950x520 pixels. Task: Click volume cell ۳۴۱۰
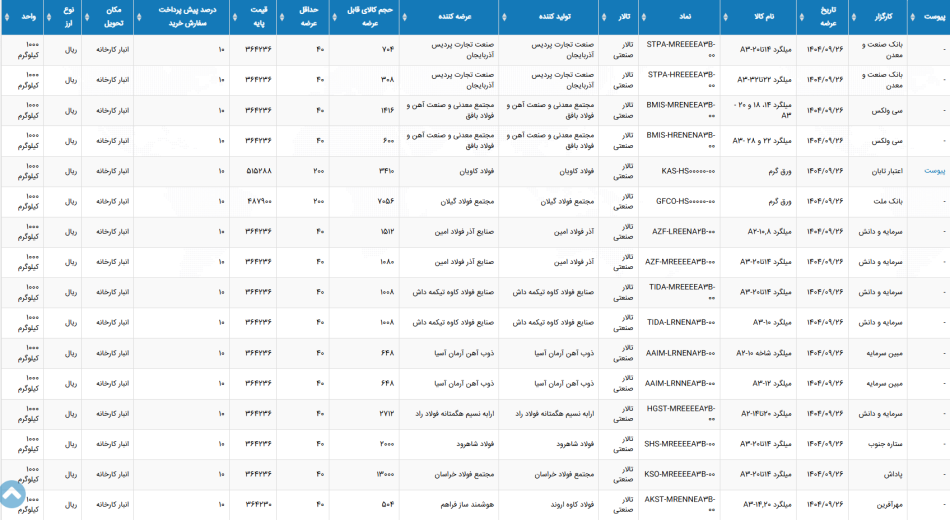[x=364, y=172]
